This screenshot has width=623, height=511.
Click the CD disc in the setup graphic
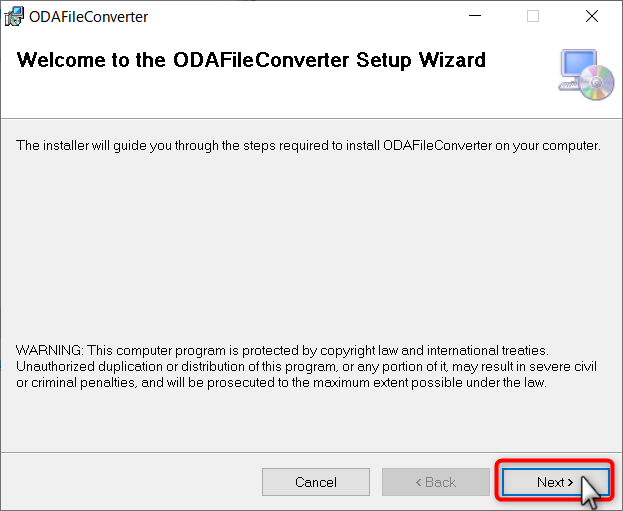pos(596,82)
